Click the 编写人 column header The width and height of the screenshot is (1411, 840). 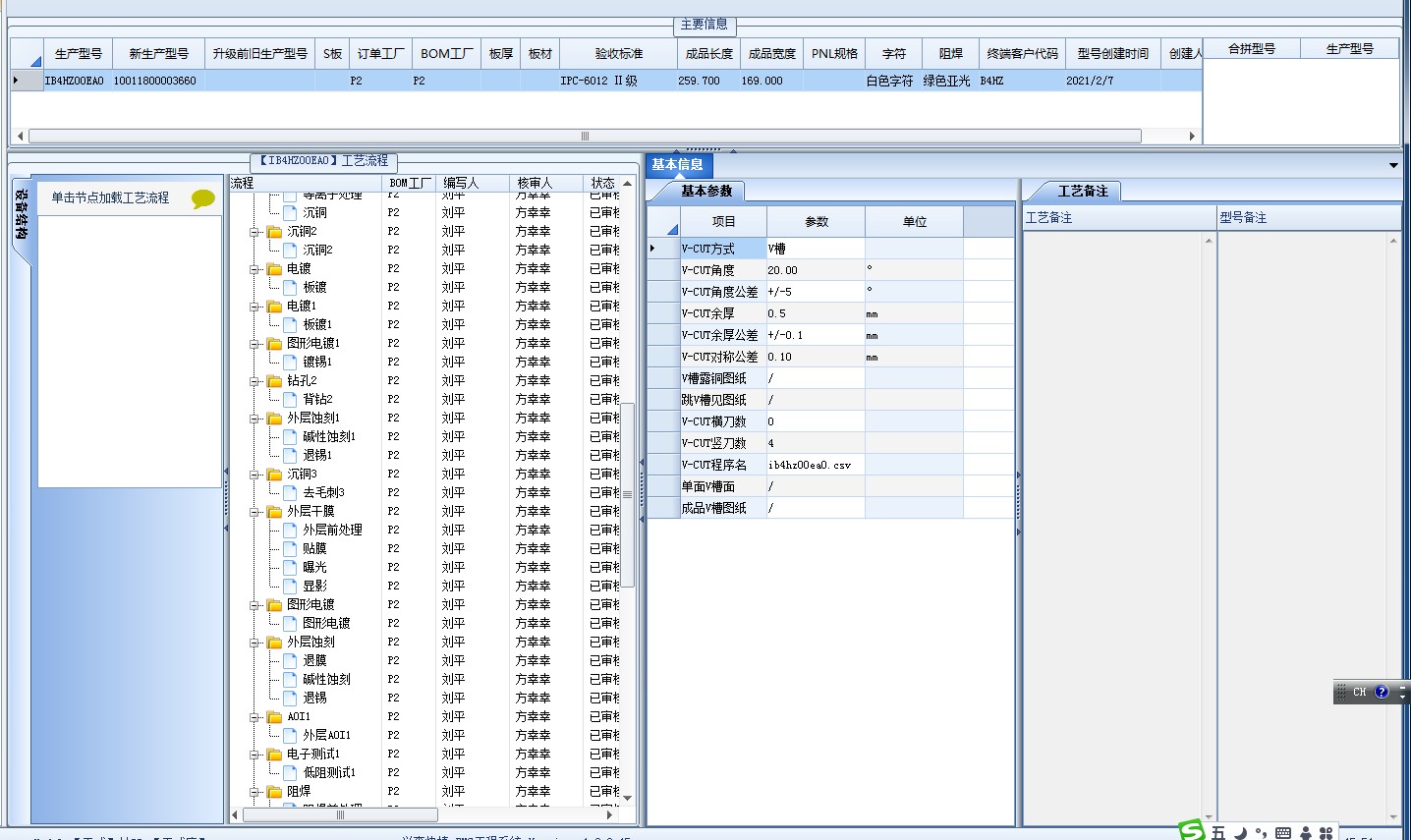(x=473, y=183)
